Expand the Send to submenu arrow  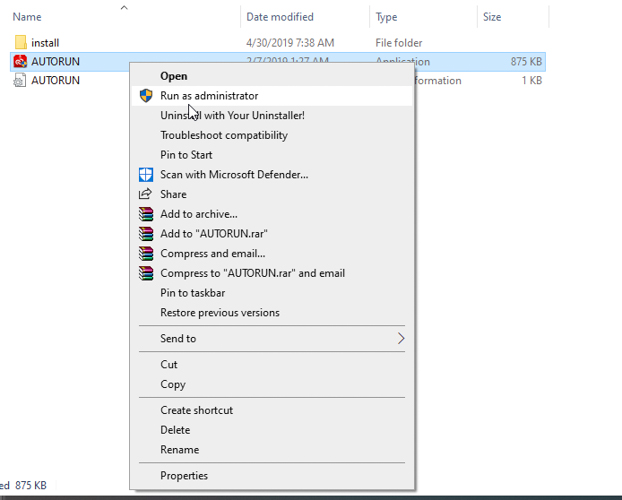point(401,339)
